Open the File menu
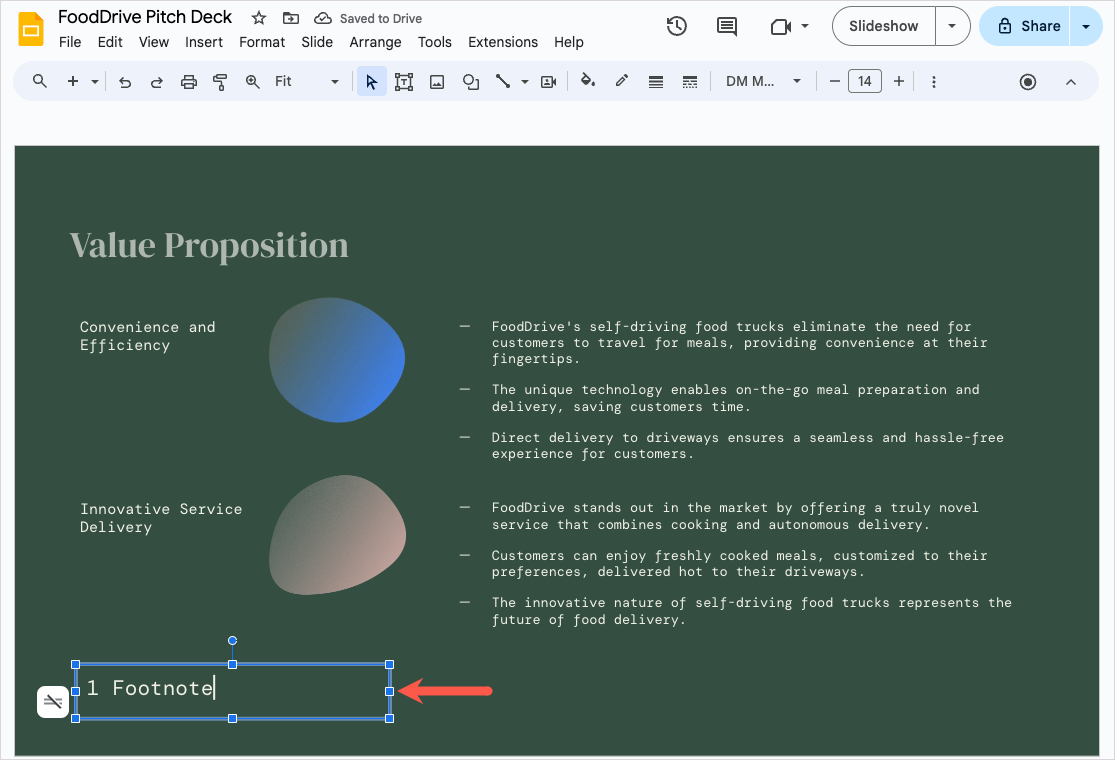Viewport: 1115px width, 760px height. tap(70, 42)
